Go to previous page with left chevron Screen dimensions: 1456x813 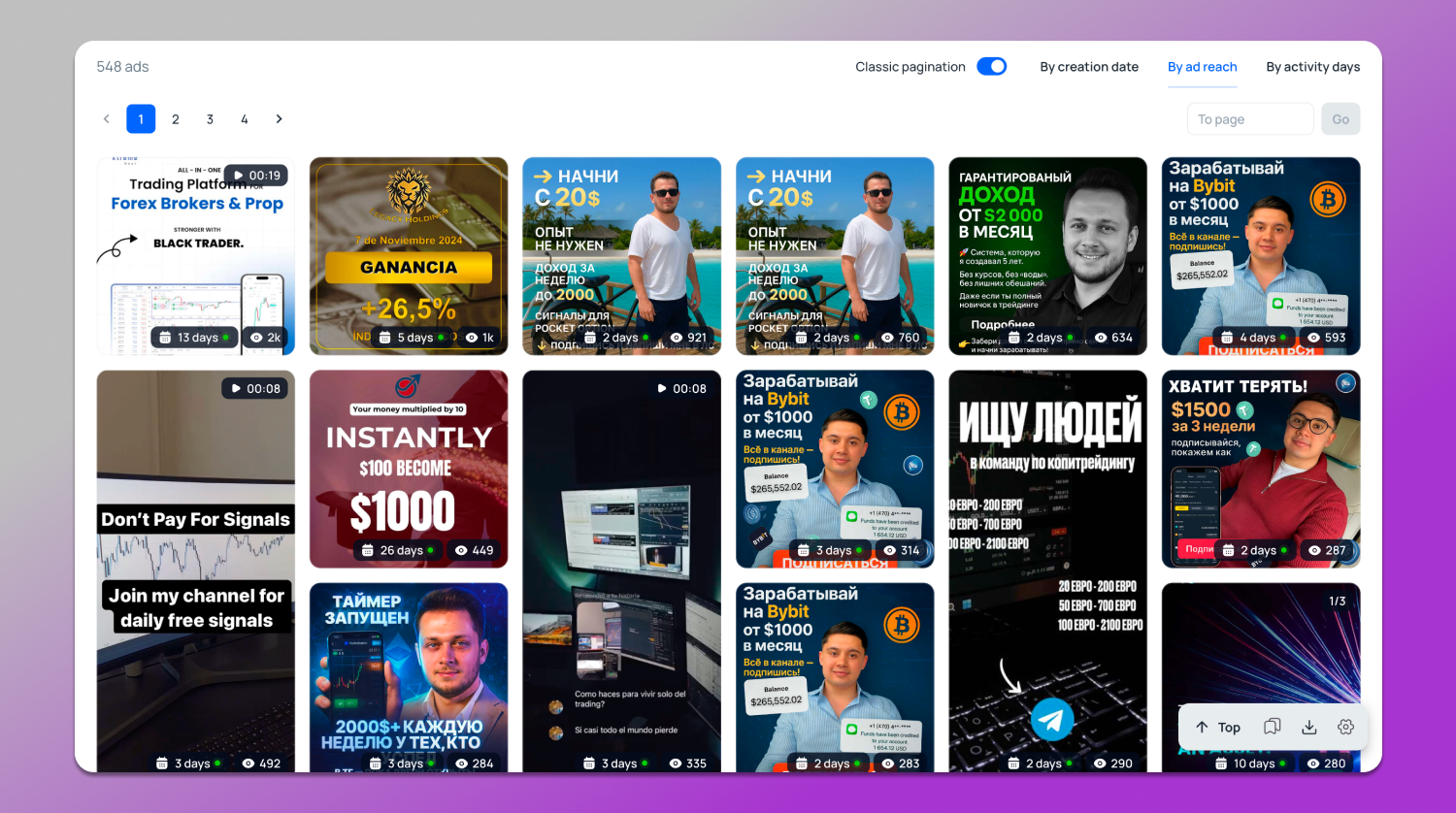coord(107,119)
